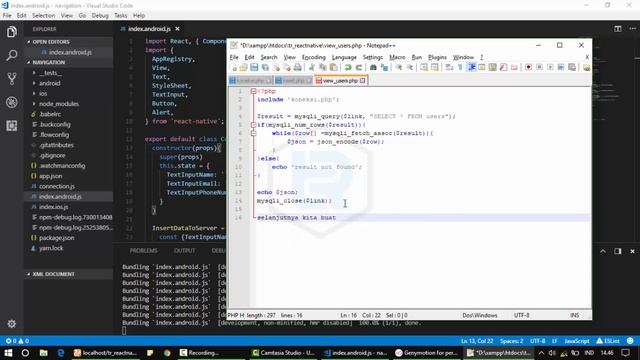Open Genymotion from the taskbar
640x360 pixels.
pos(426,353)
